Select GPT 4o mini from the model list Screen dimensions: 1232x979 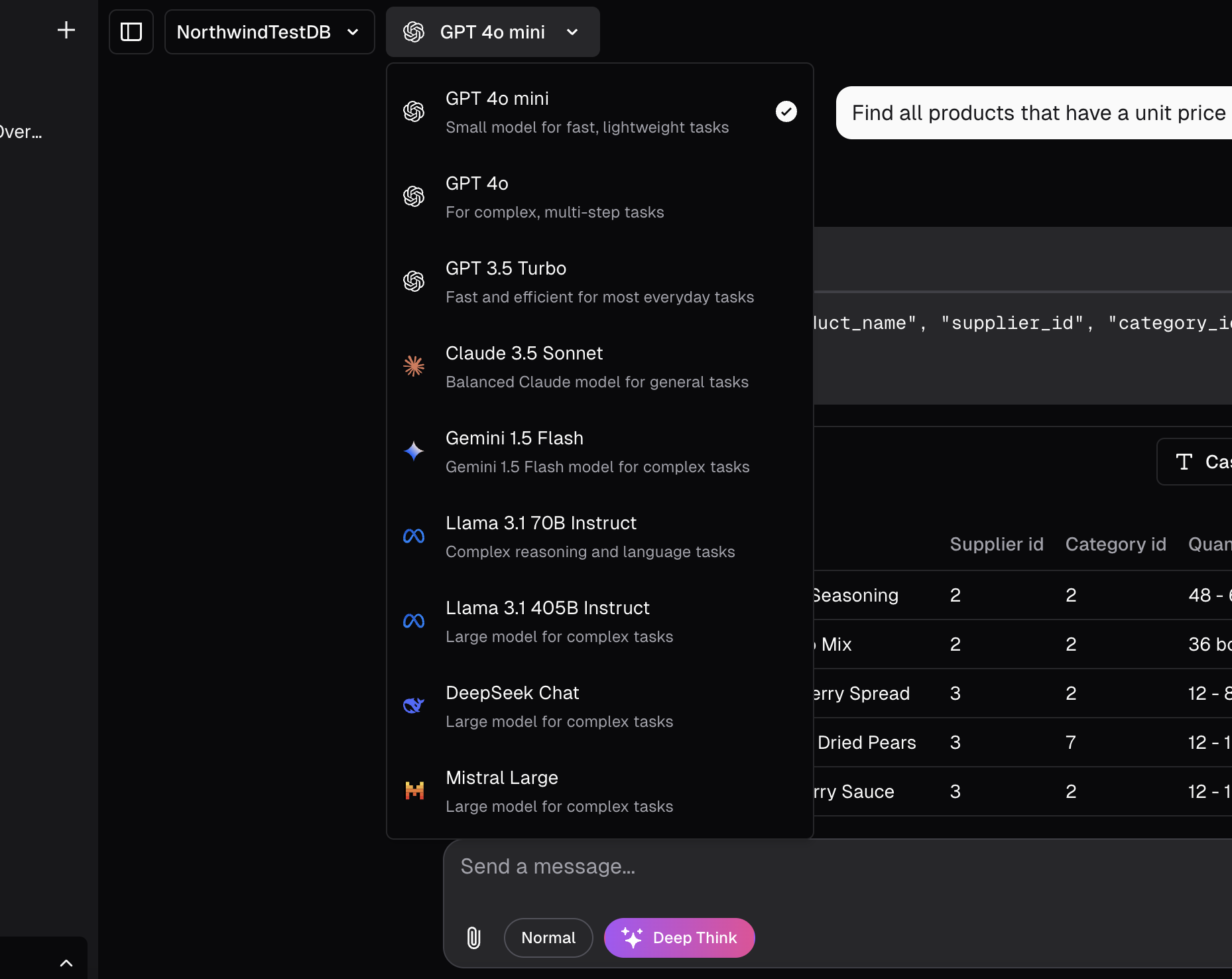click(599, 112)
